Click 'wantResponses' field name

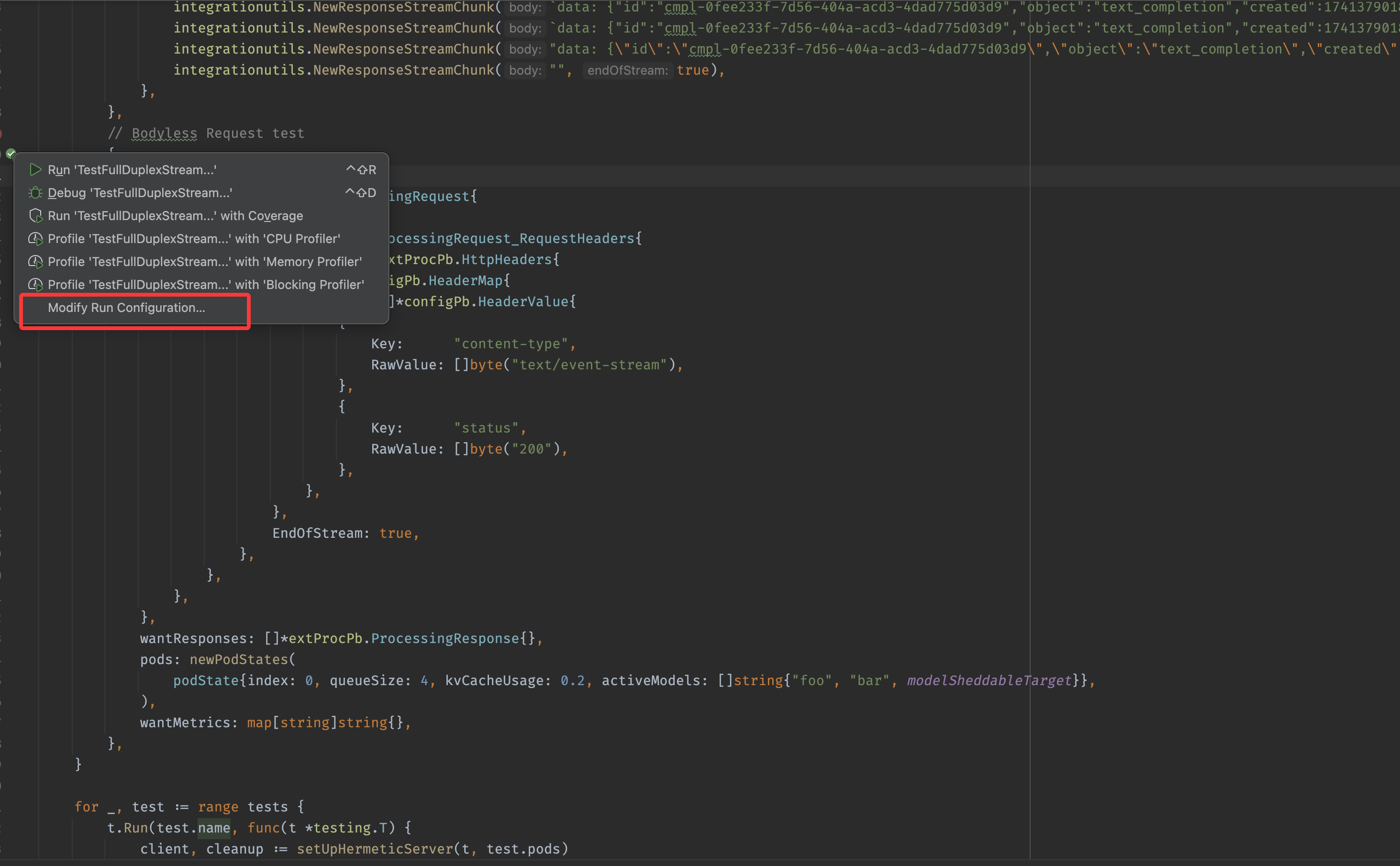click(x=193, y=638)
